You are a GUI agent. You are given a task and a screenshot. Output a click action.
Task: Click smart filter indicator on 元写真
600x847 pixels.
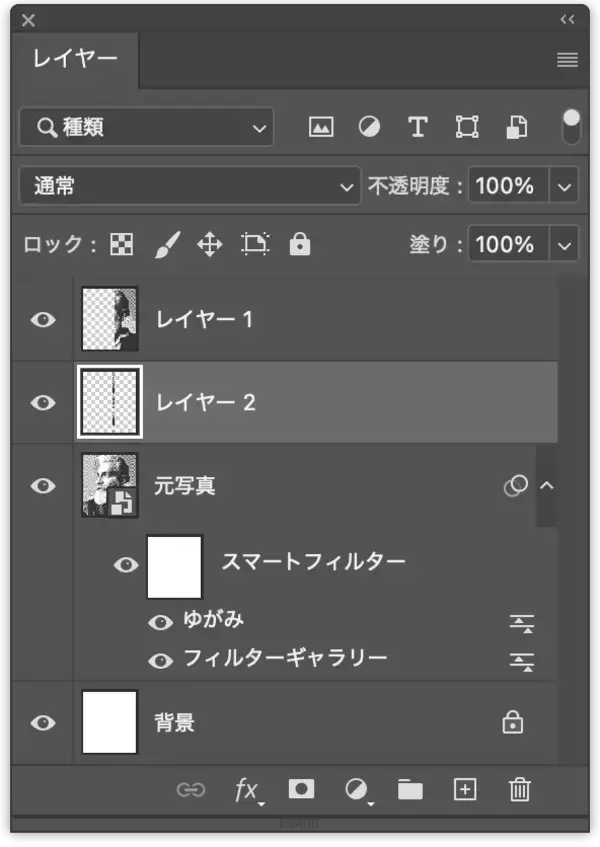516,485
